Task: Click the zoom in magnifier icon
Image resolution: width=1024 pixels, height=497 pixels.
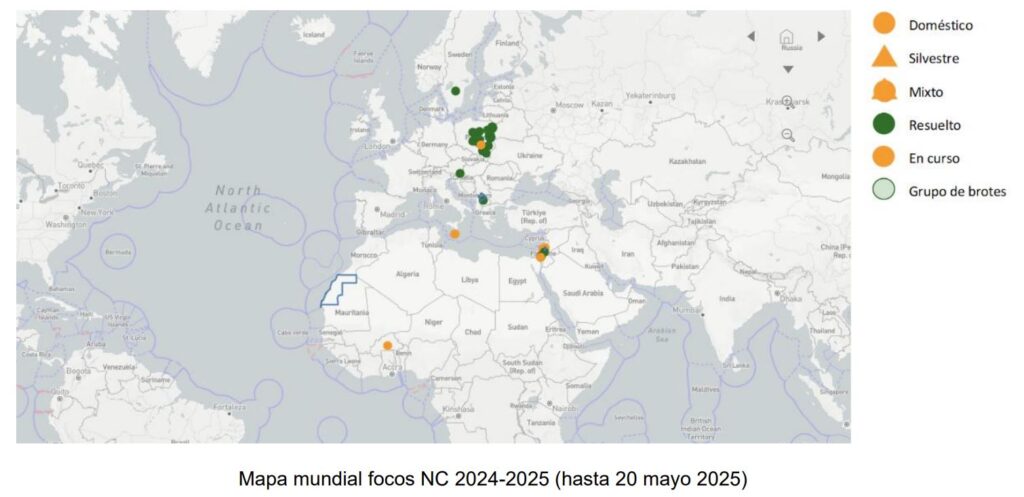Action: (788, 102)
